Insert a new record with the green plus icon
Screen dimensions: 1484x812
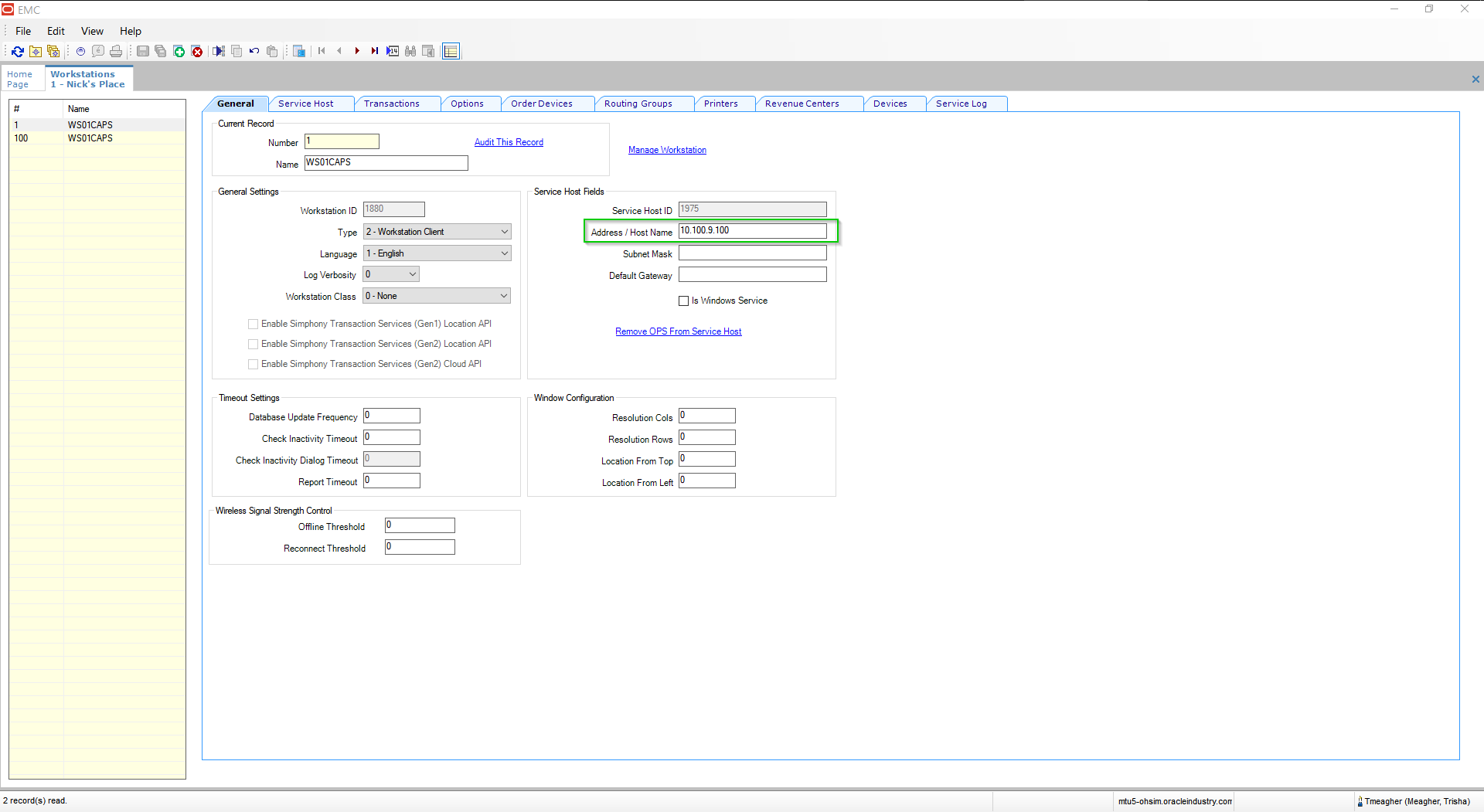[179, 51]
